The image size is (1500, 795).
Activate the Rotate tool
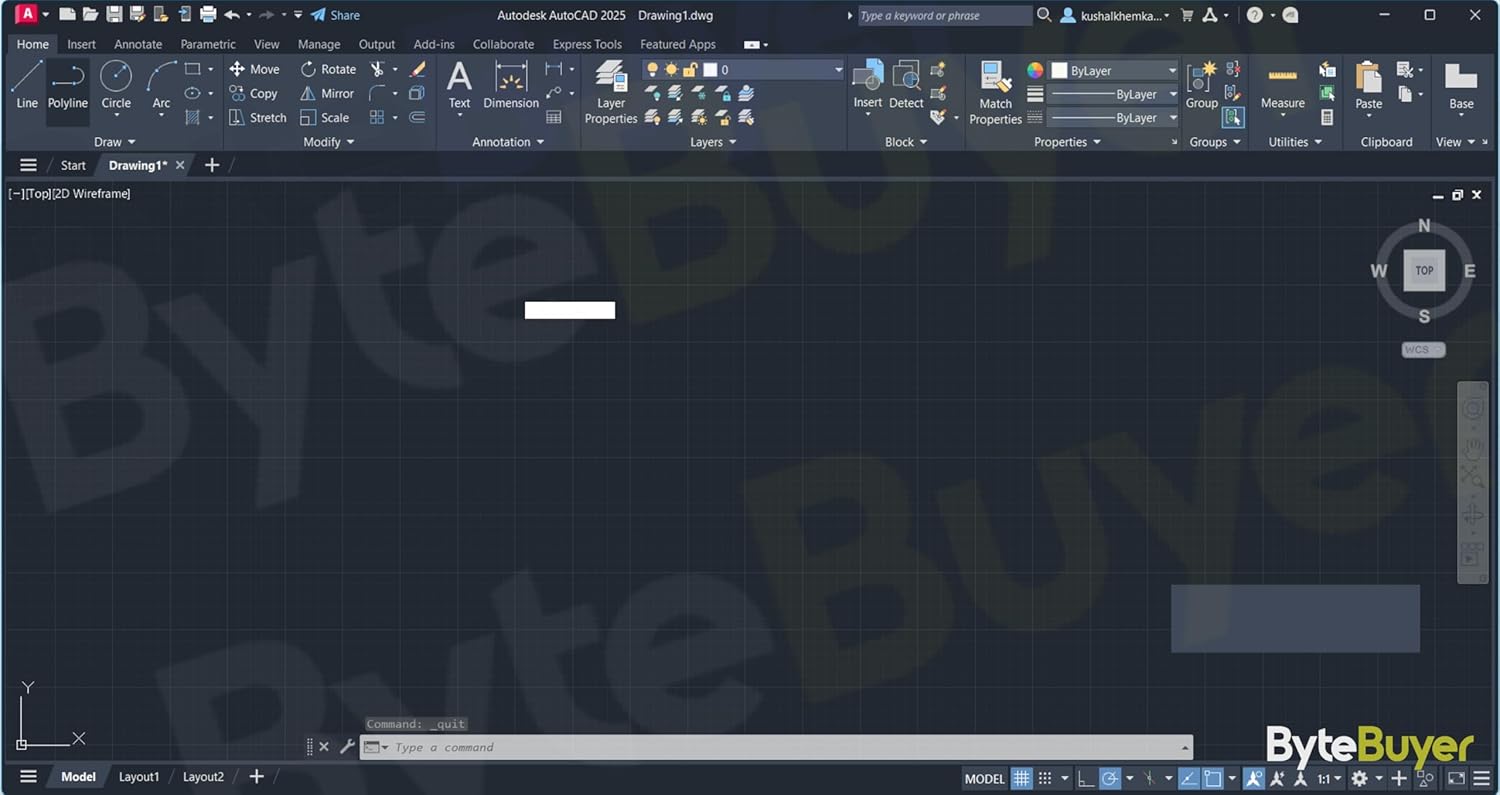[x=328, y=69]
